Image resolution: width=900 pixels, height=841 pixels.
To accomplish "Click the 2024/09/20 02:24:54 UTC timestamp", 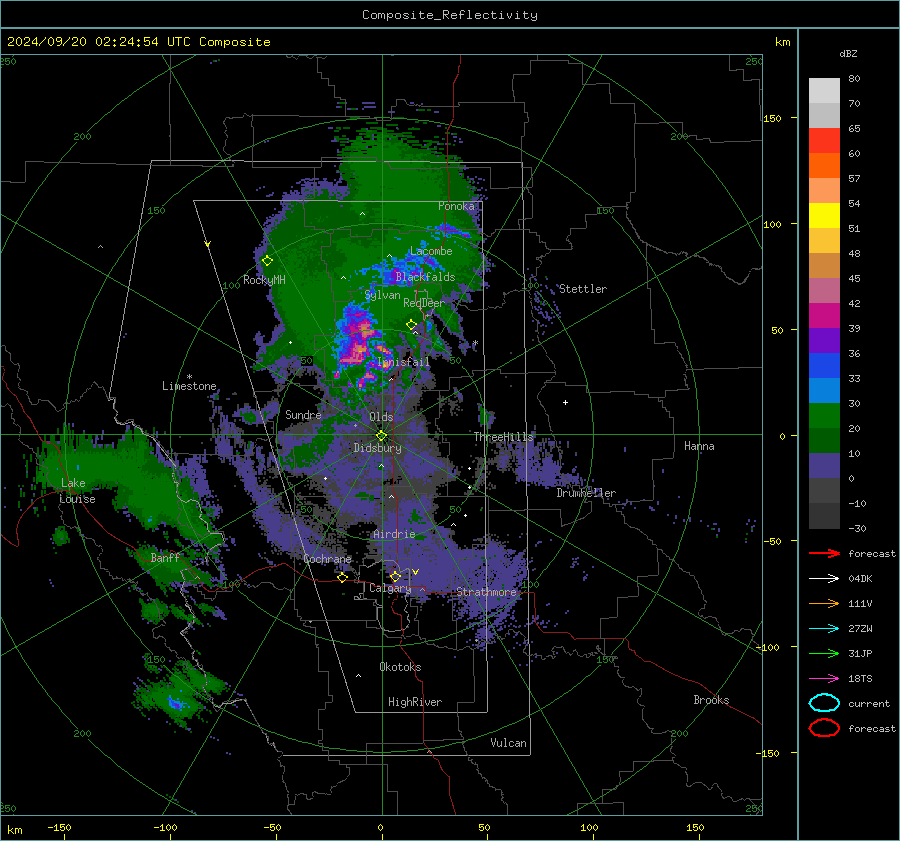I will click(139, 42).
